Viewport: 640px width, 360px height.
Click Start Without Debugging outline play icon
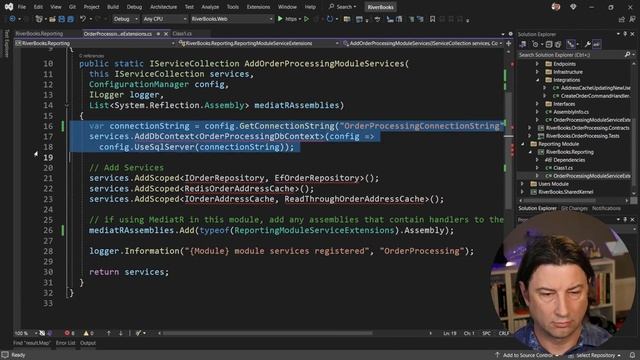pos(306,19)
